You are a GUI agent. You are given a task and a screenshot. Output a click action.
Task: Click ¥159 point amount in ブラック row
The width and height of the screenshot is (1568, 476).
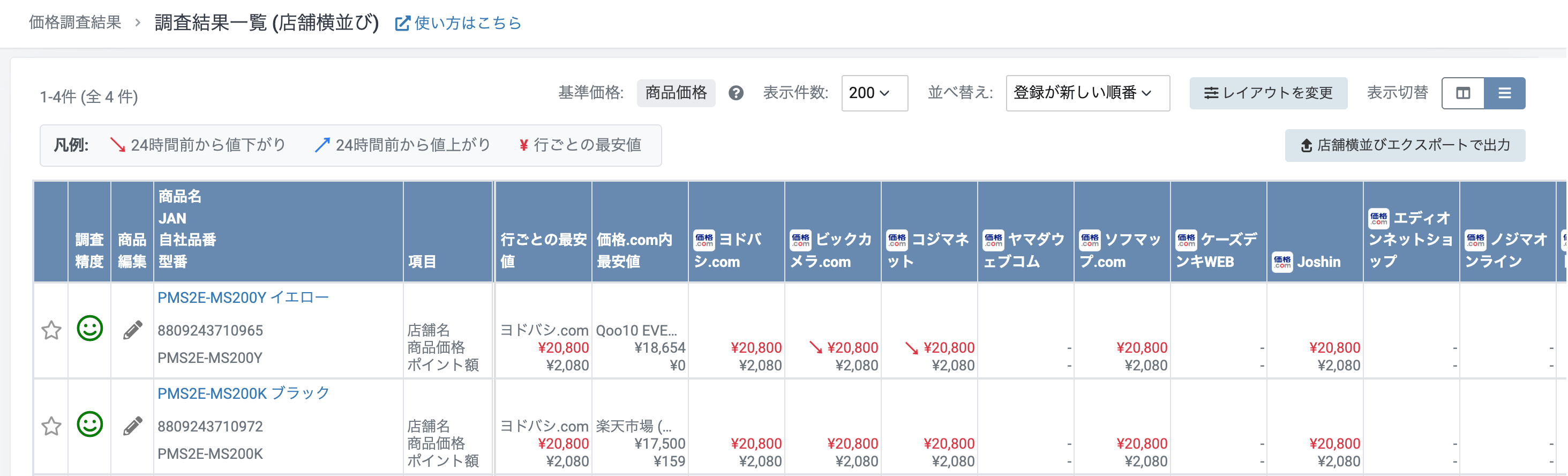[670, 462]
